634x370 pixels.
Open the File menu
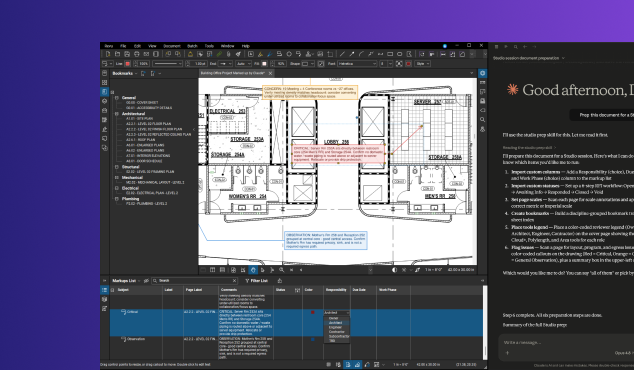pyautogui.click(x=123, y=46)
